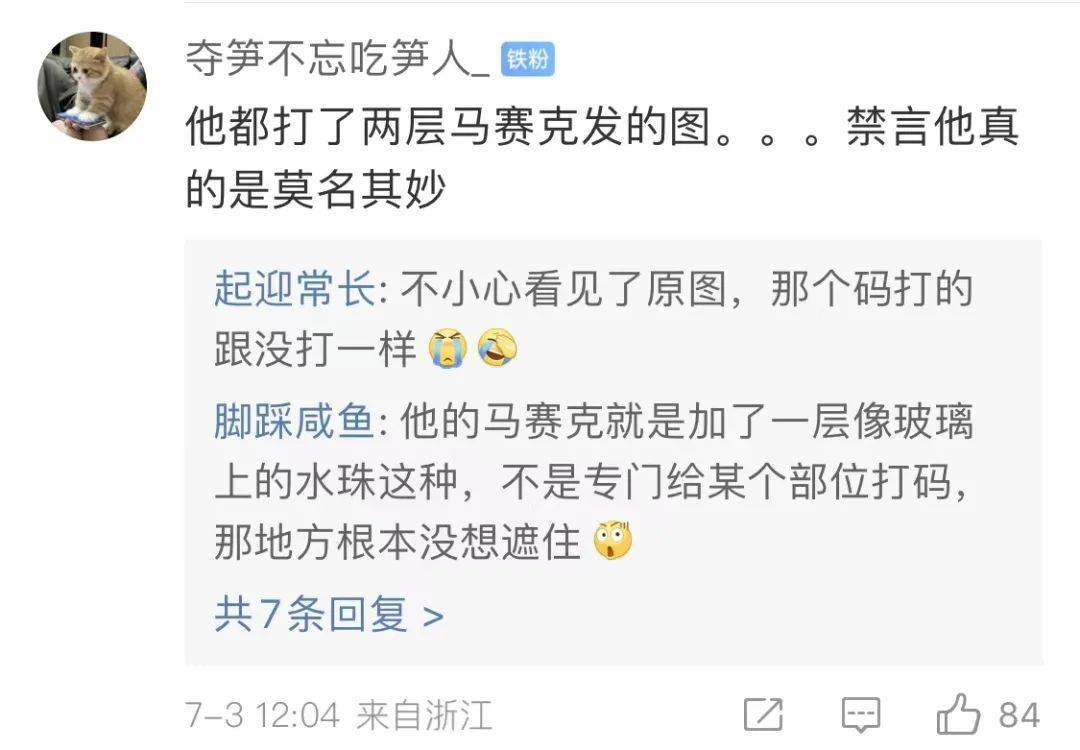Tap the comment speech bubble icon
The image size is (1080, 750).
pyautogui.click(x=861, y=715)
